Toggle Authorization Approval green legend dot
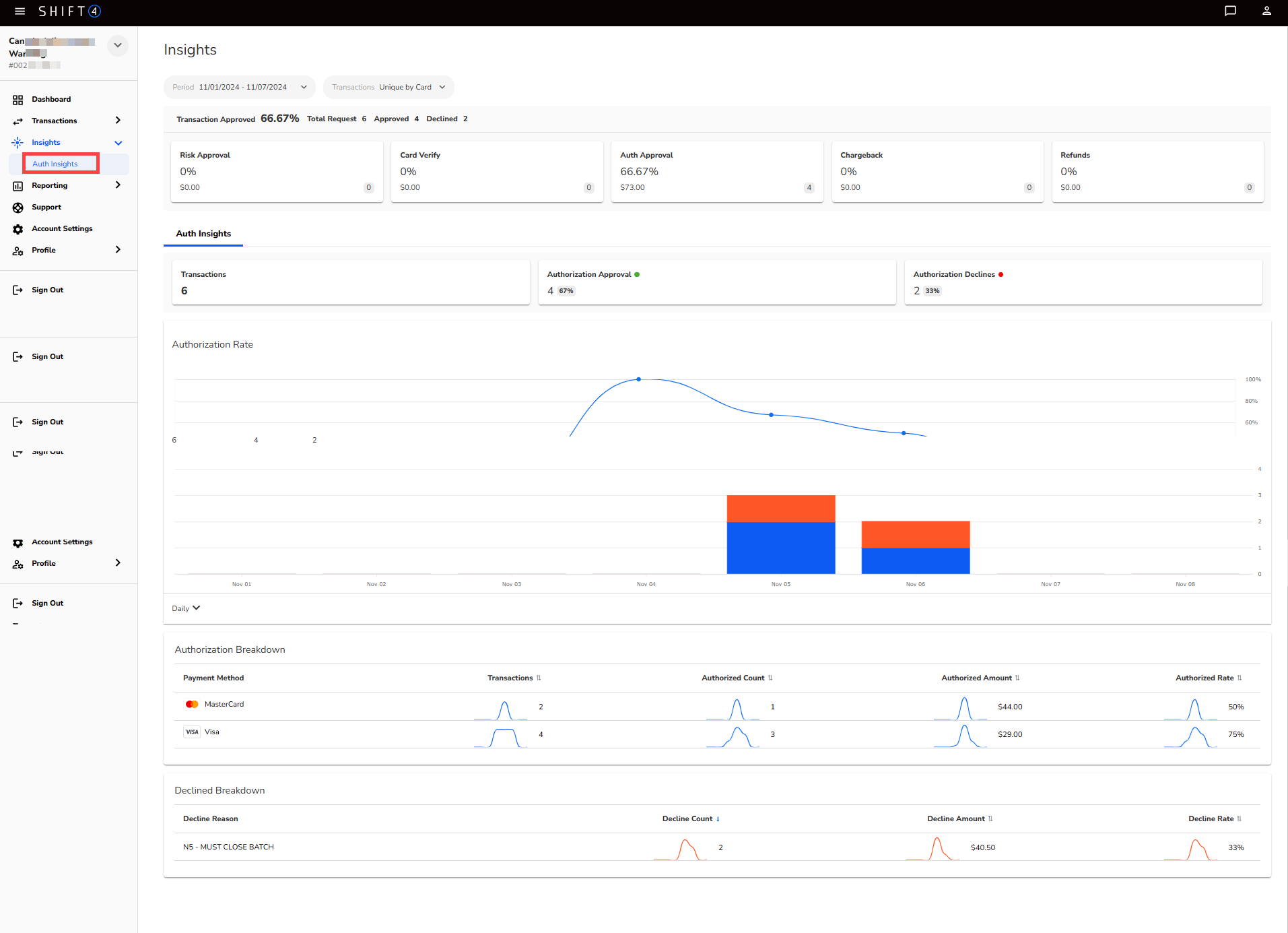 click(x=637, y=275)
